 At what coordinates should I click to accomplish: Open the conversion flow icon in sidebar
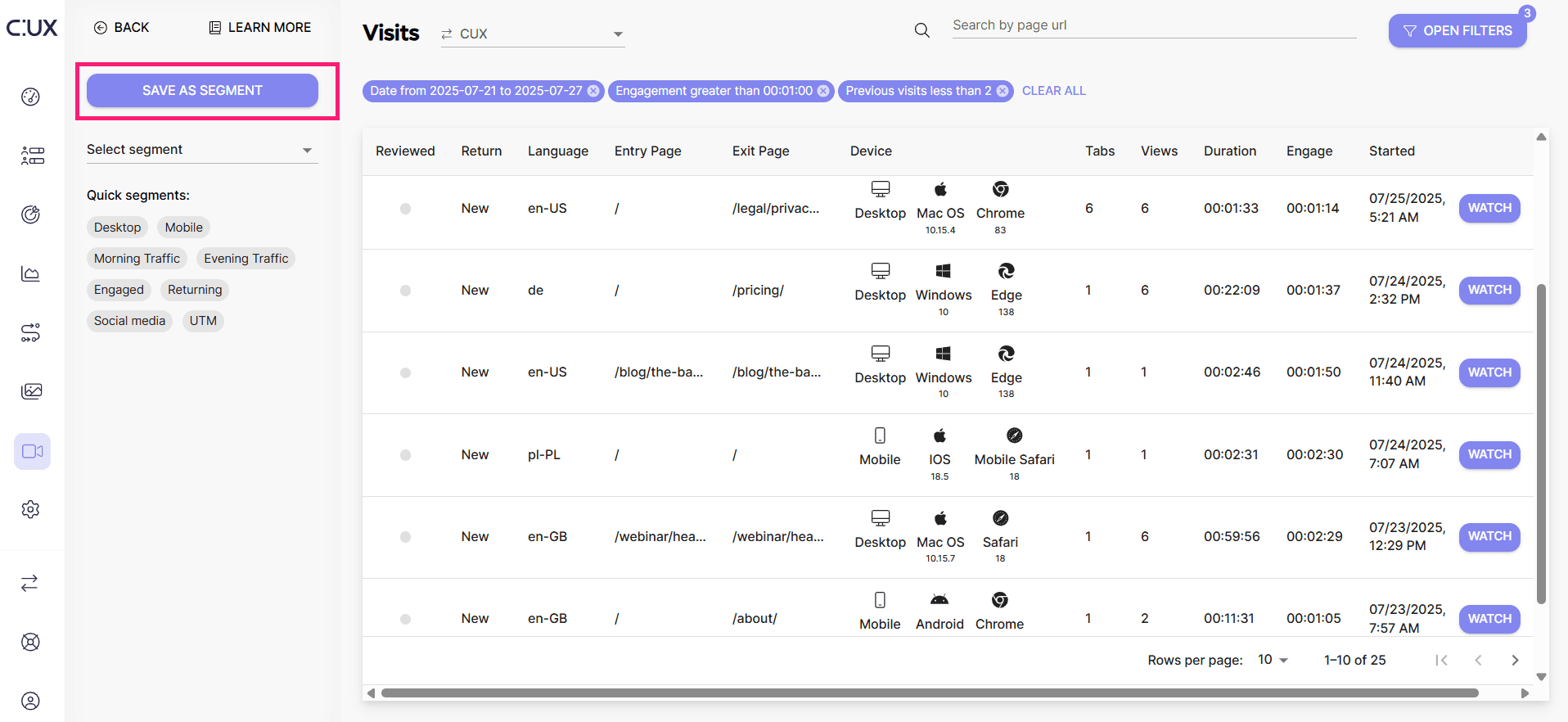(x=30, y=332)
